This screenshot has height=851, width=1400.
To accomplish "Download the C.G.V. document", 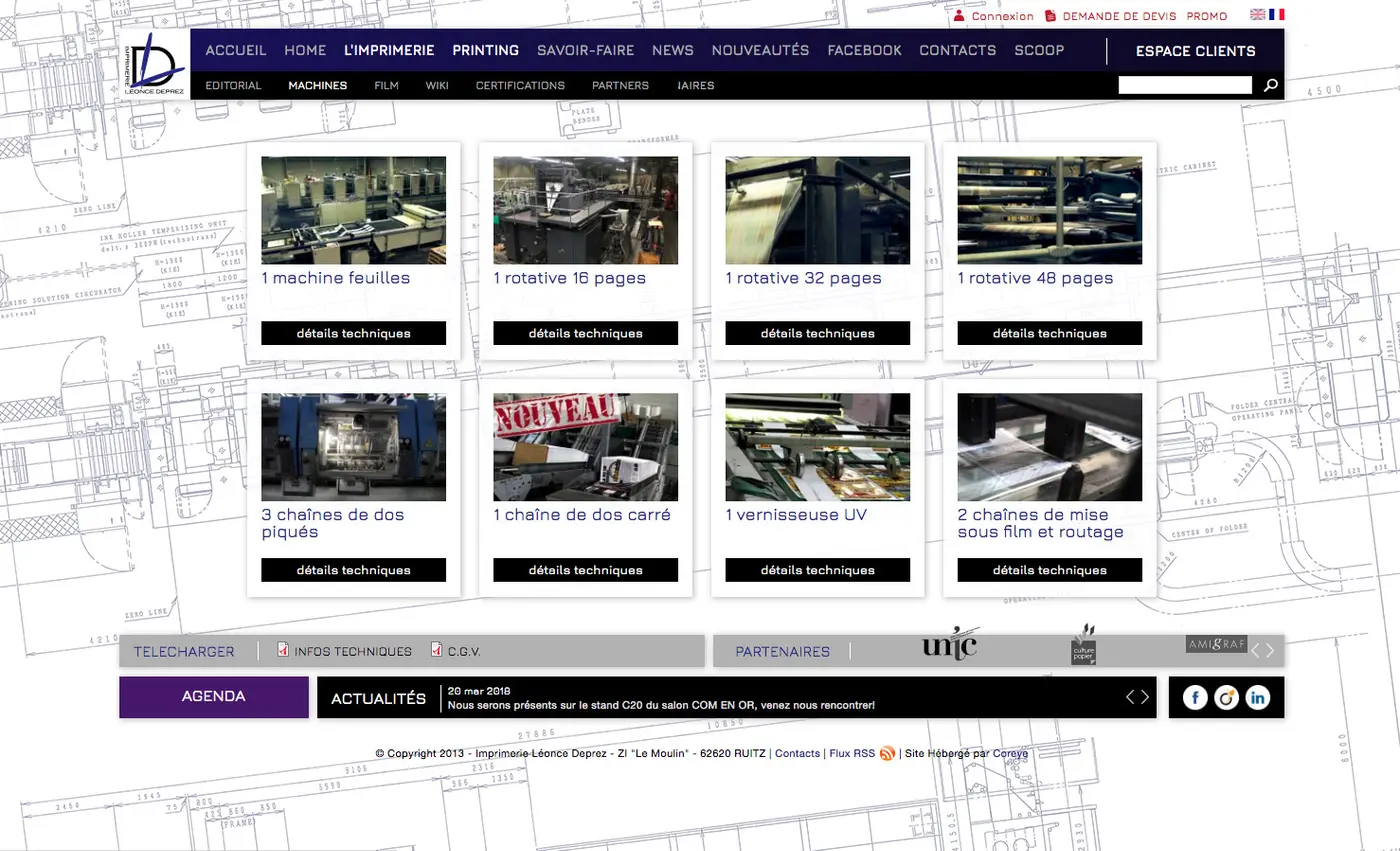I will [464, 652].
